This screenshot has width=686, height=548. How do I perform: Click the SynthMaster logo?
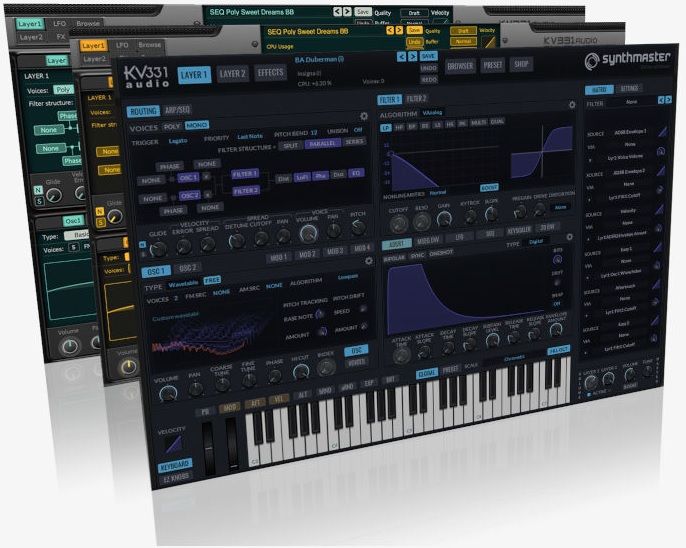(x=627, y=59)
